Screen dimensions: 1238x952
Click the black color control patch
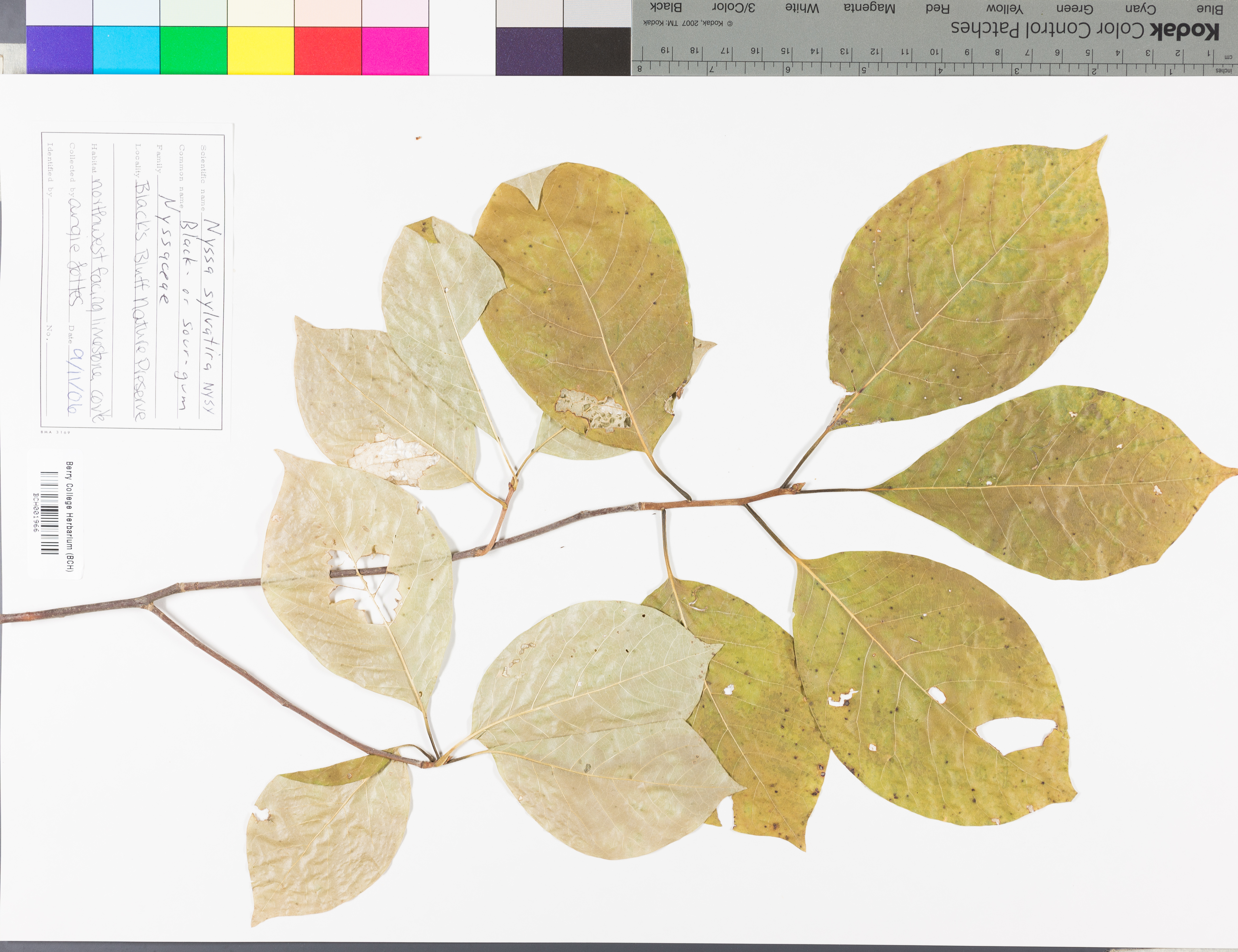[x=596, y=50]
